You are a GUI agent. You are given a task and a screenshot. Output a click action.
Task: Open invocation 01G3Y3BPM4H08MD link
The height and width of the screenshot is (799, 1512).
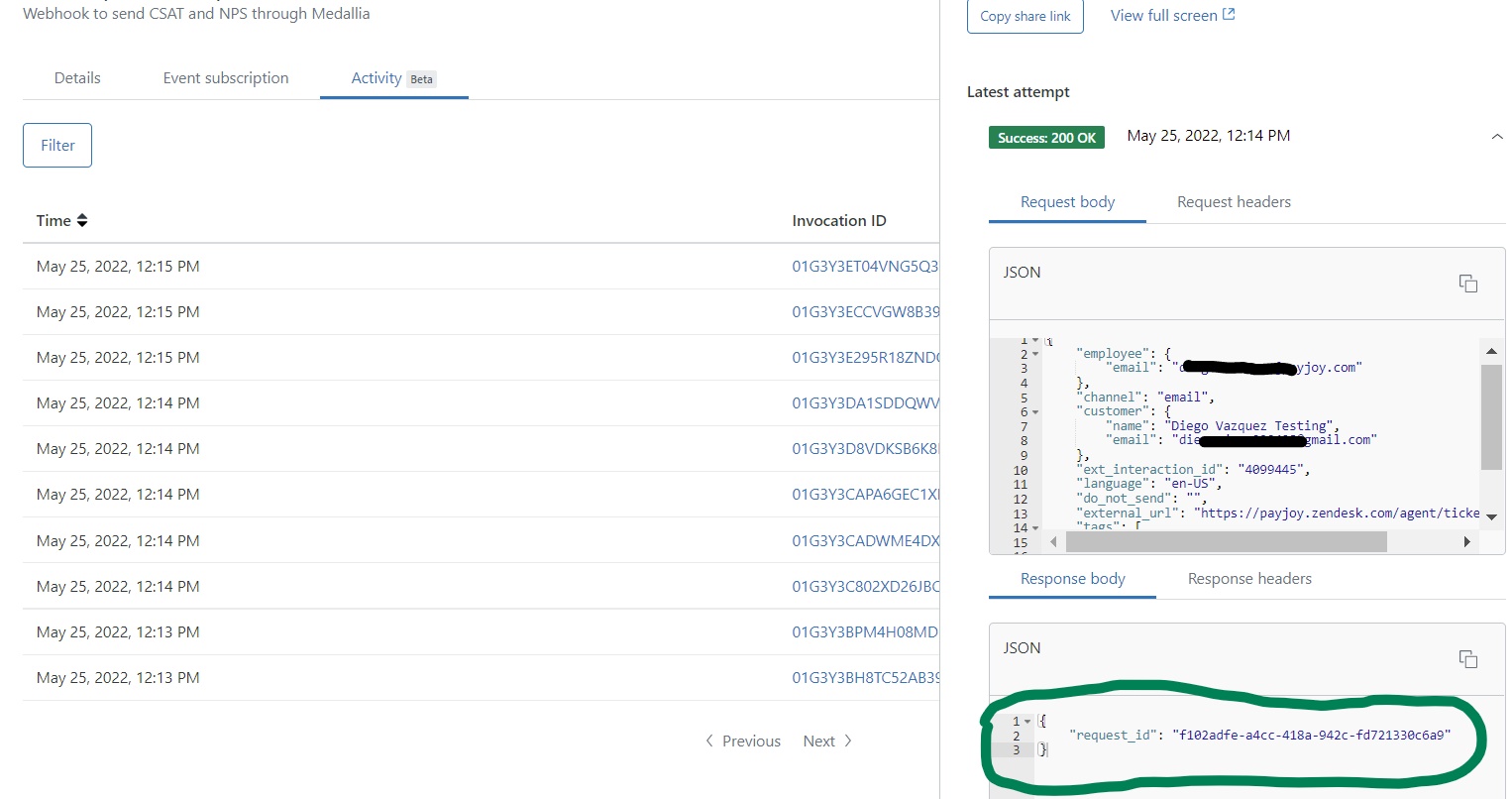[x=864, y=632]
